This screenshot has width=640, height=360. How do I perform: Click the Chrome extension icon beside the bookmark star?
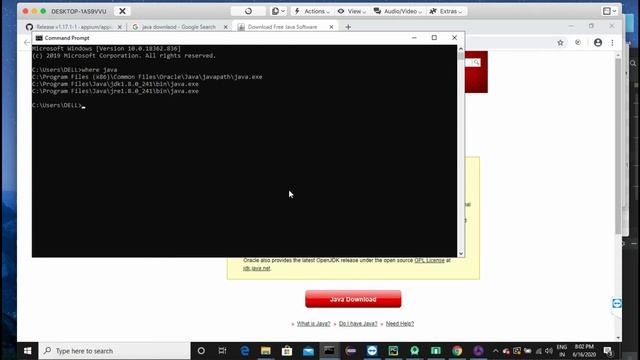(x=578, y=42)
